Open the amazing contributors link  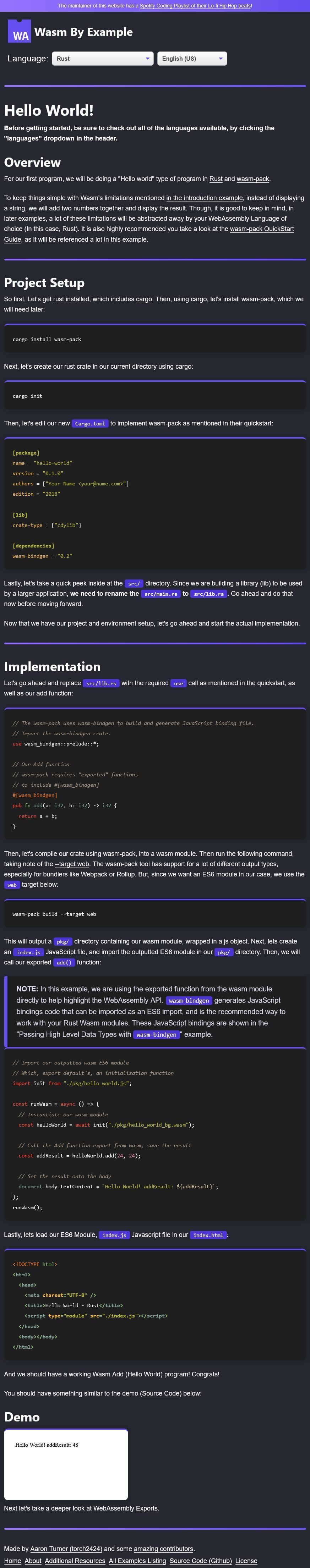click(163, 1548)
